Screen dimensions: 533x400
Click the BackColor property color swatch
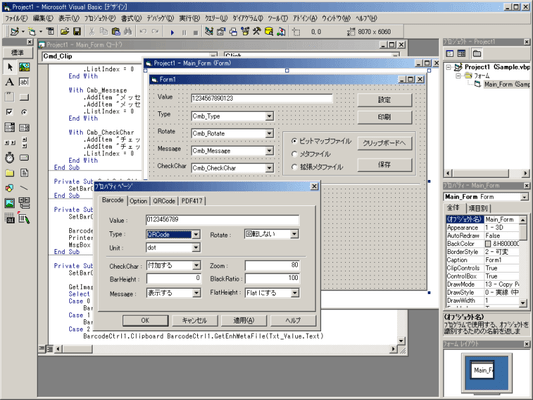tap(488, 244)
